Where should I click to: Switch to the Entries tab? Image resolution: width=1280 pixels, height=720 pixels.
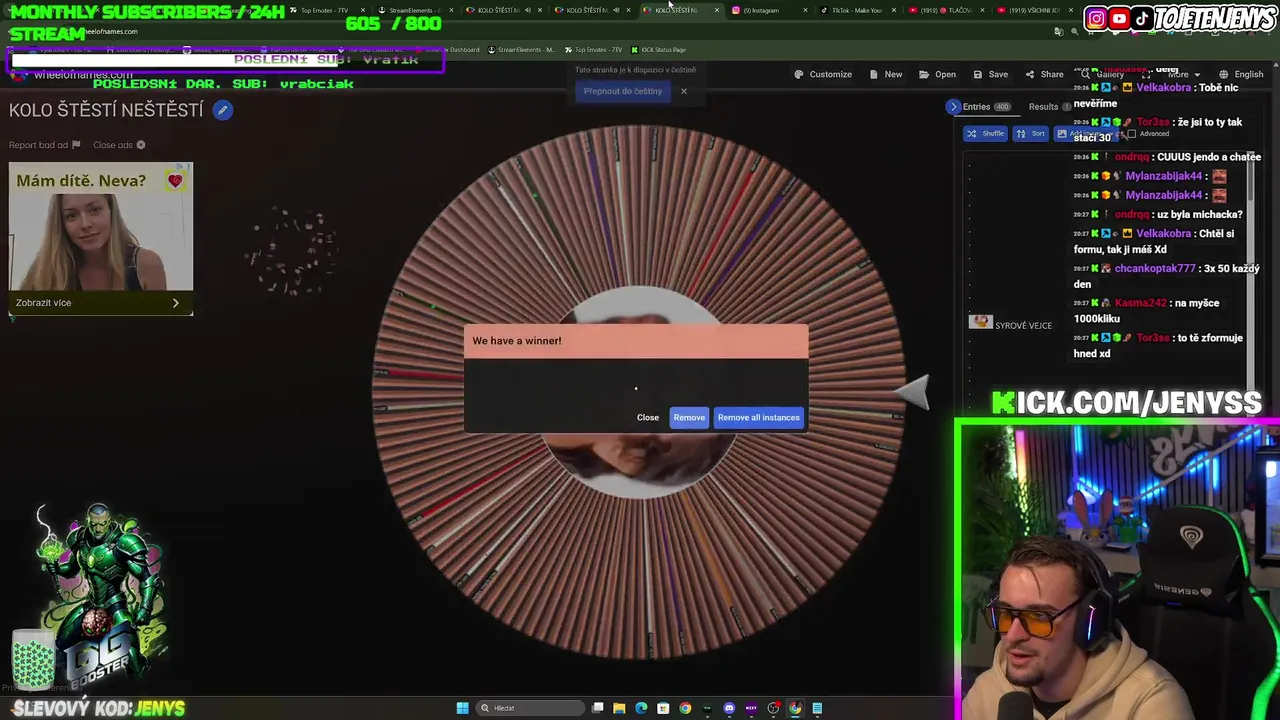[986, 106]
